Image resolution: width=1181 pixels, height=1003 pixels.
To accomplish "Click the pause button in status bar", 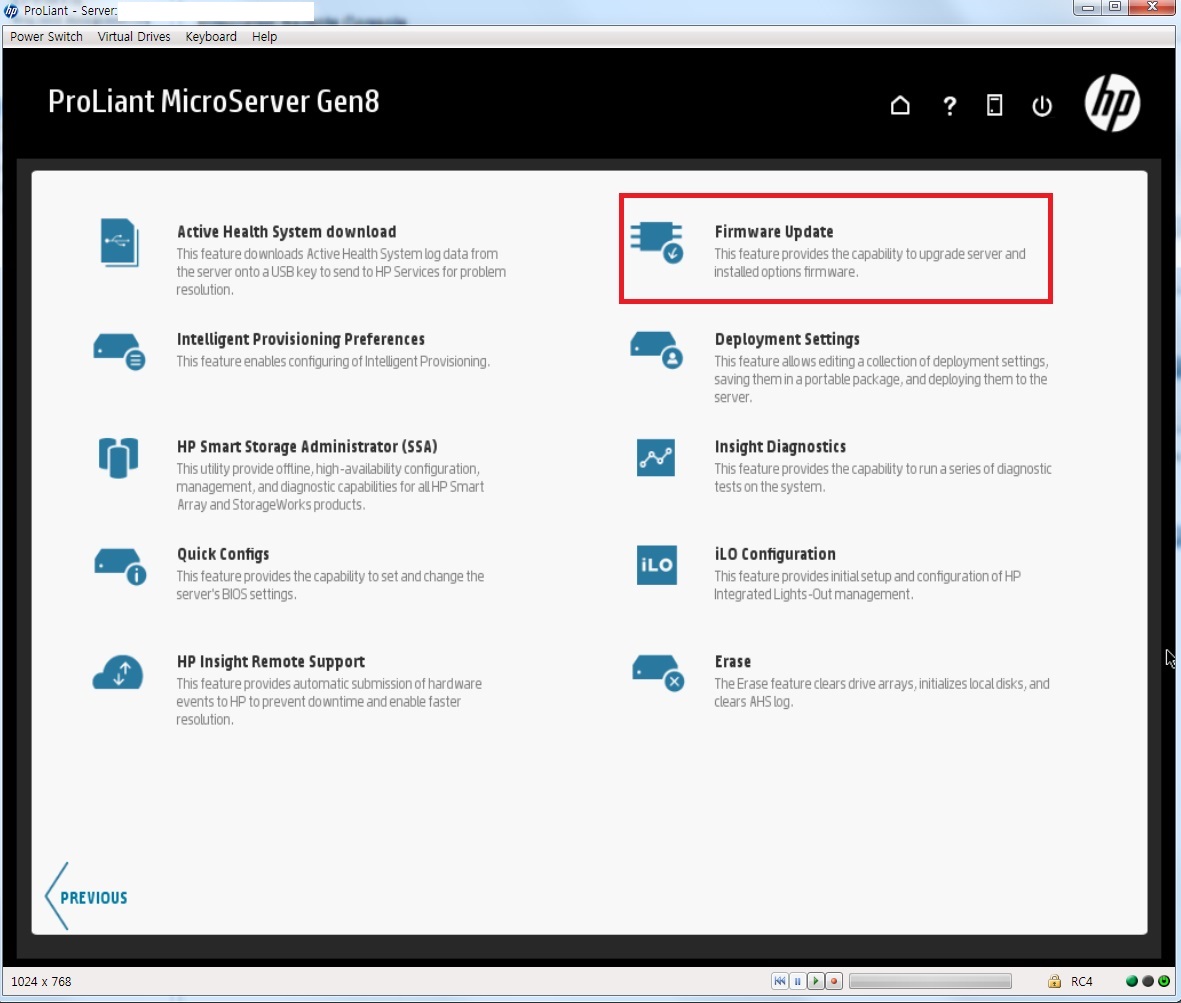I will [798, 981].
